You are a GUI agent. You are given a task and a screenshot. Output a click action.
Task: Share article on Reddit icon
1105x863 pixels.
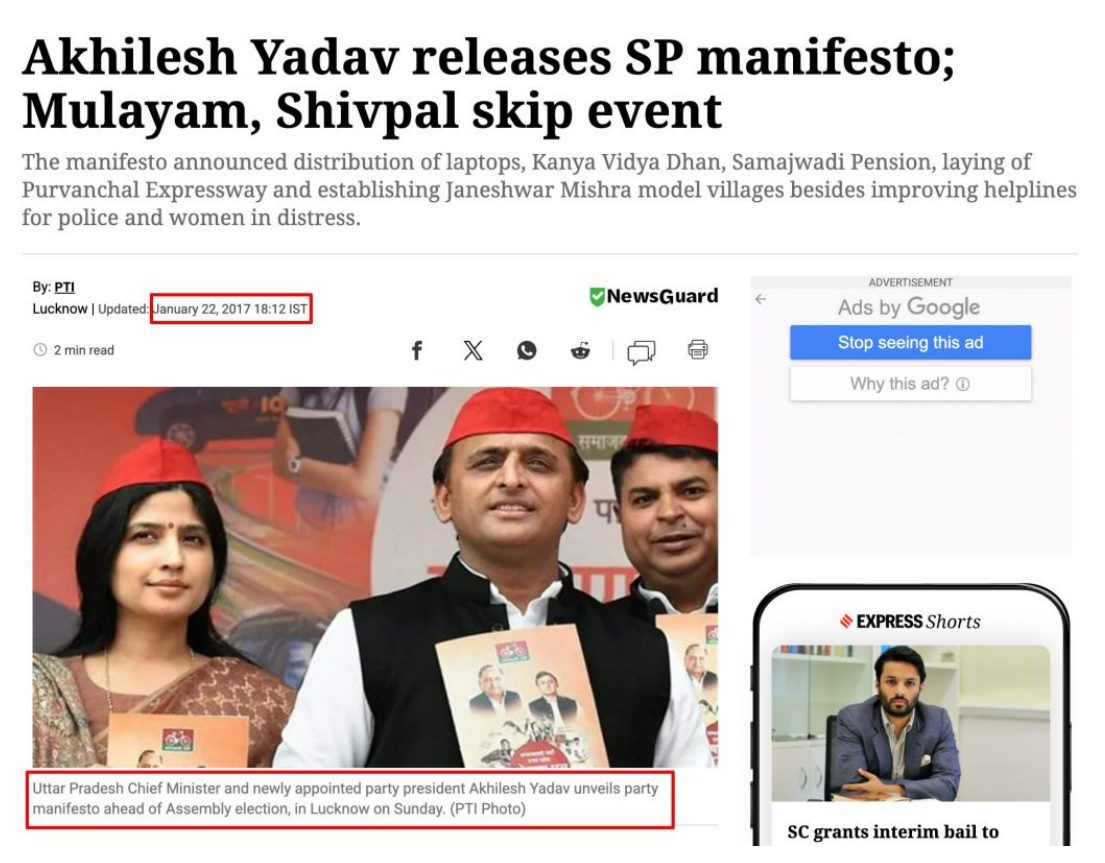(580, 350)
